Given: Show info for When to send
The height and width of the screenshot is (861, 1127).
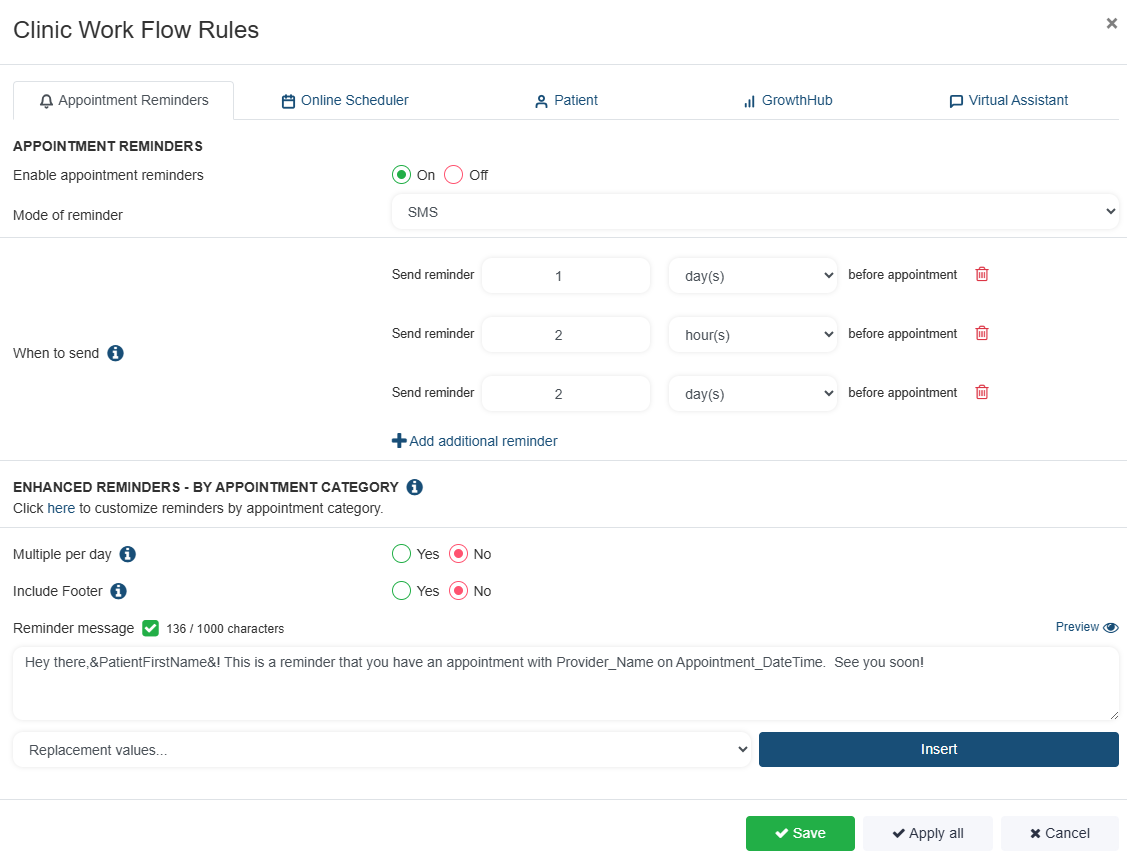Looking at the screenshot, I should point(115,353).
